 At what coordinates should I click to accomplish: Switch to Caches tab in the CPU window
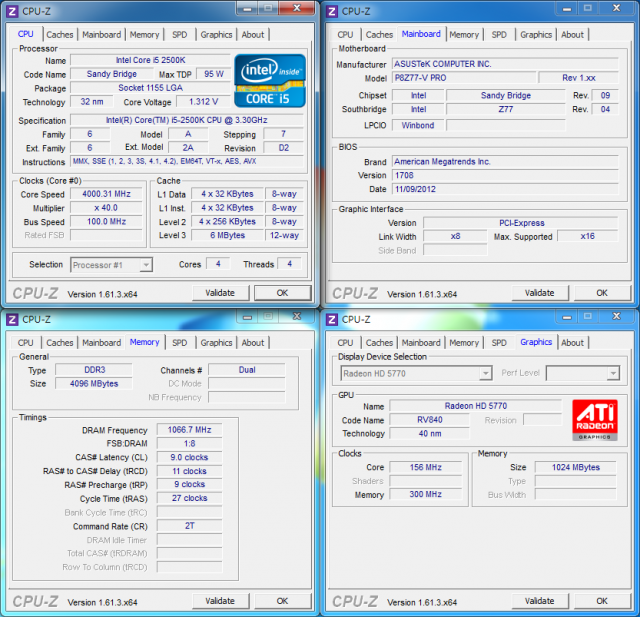point(60,35)
